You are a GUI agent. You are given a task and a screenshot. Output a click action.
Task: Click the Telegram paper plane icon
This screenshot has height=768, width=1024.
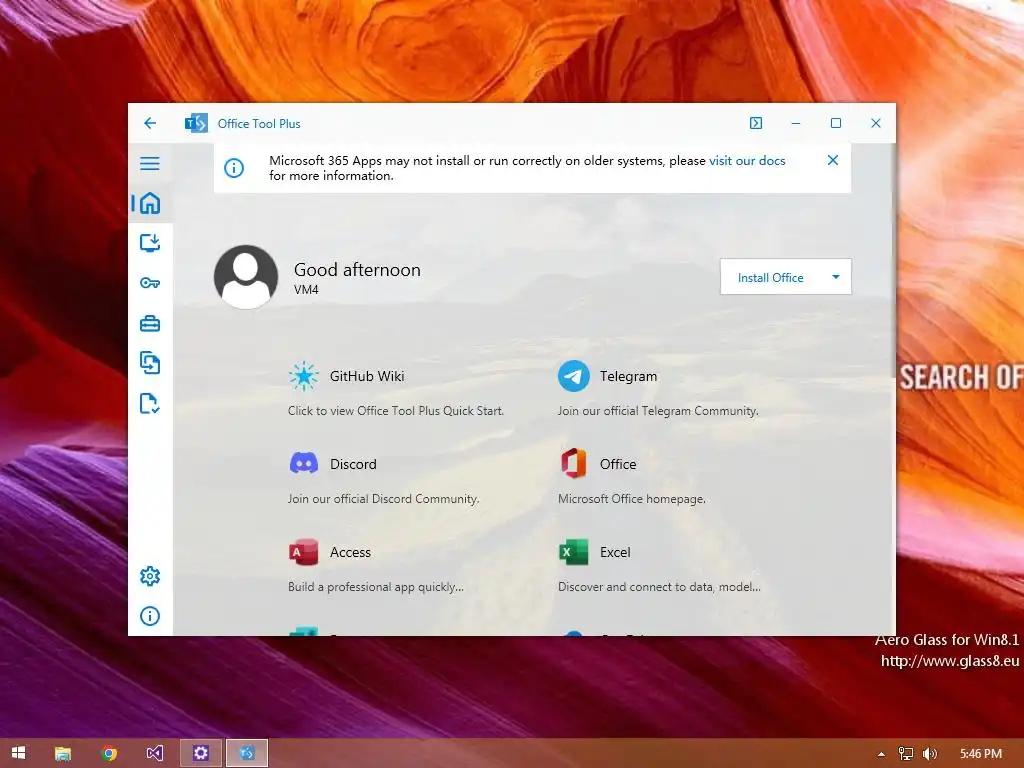[x=573, y=376]
